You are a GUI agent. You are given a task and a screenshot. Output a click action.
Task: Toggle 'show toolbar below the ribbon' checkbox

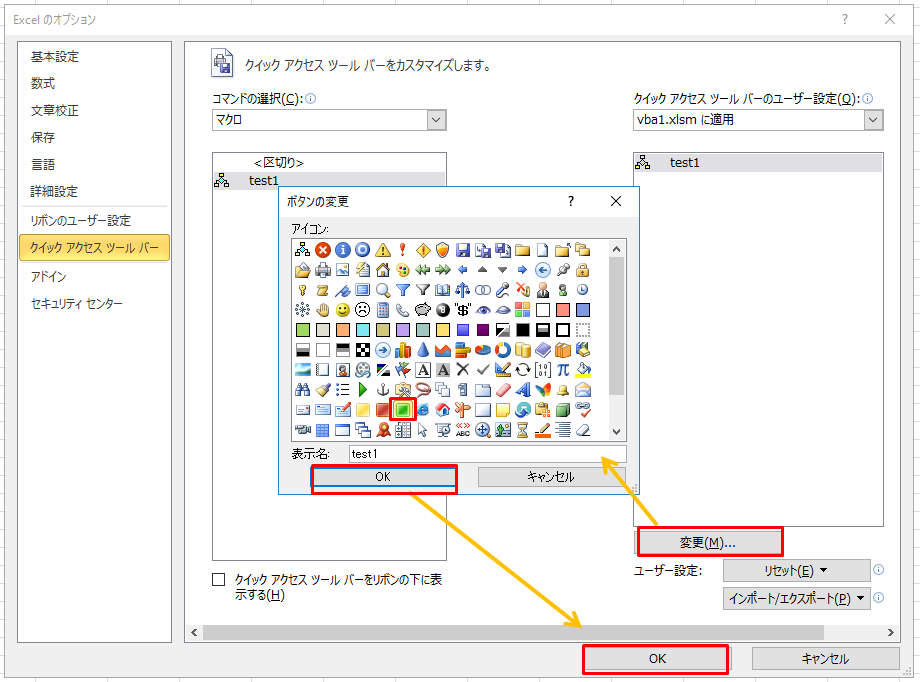coord(218,580)
